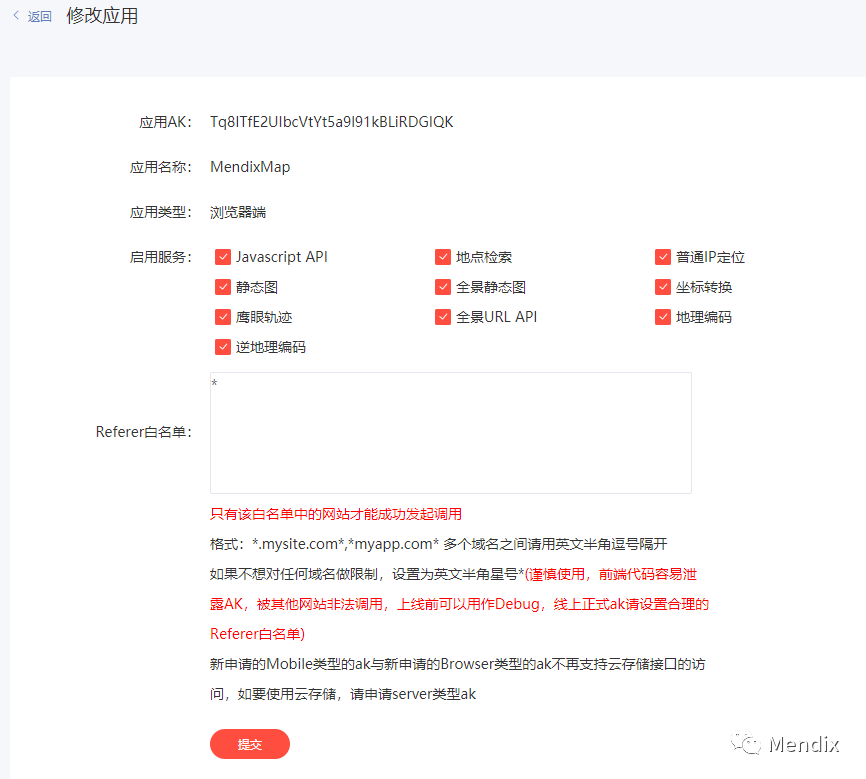Click the 应用类型 label
The image size is (866, 779).
[161, 212]
